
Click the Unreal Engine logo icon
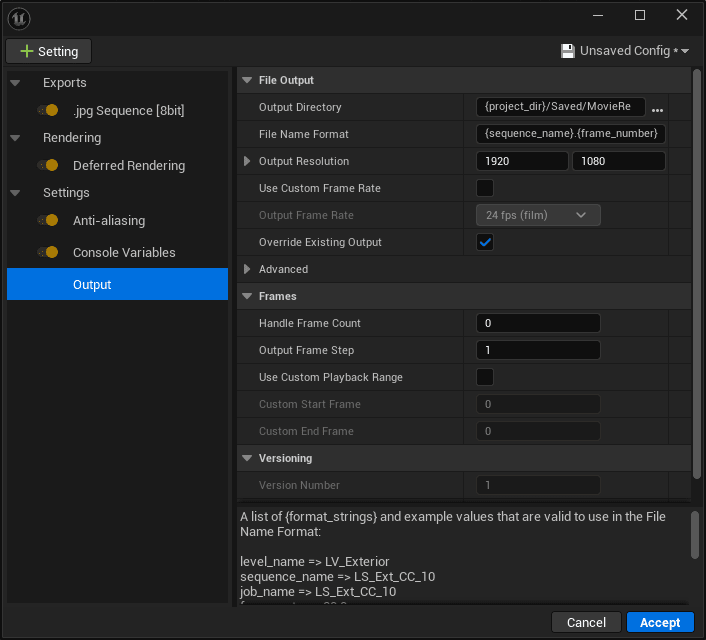(x=18, y=17)
